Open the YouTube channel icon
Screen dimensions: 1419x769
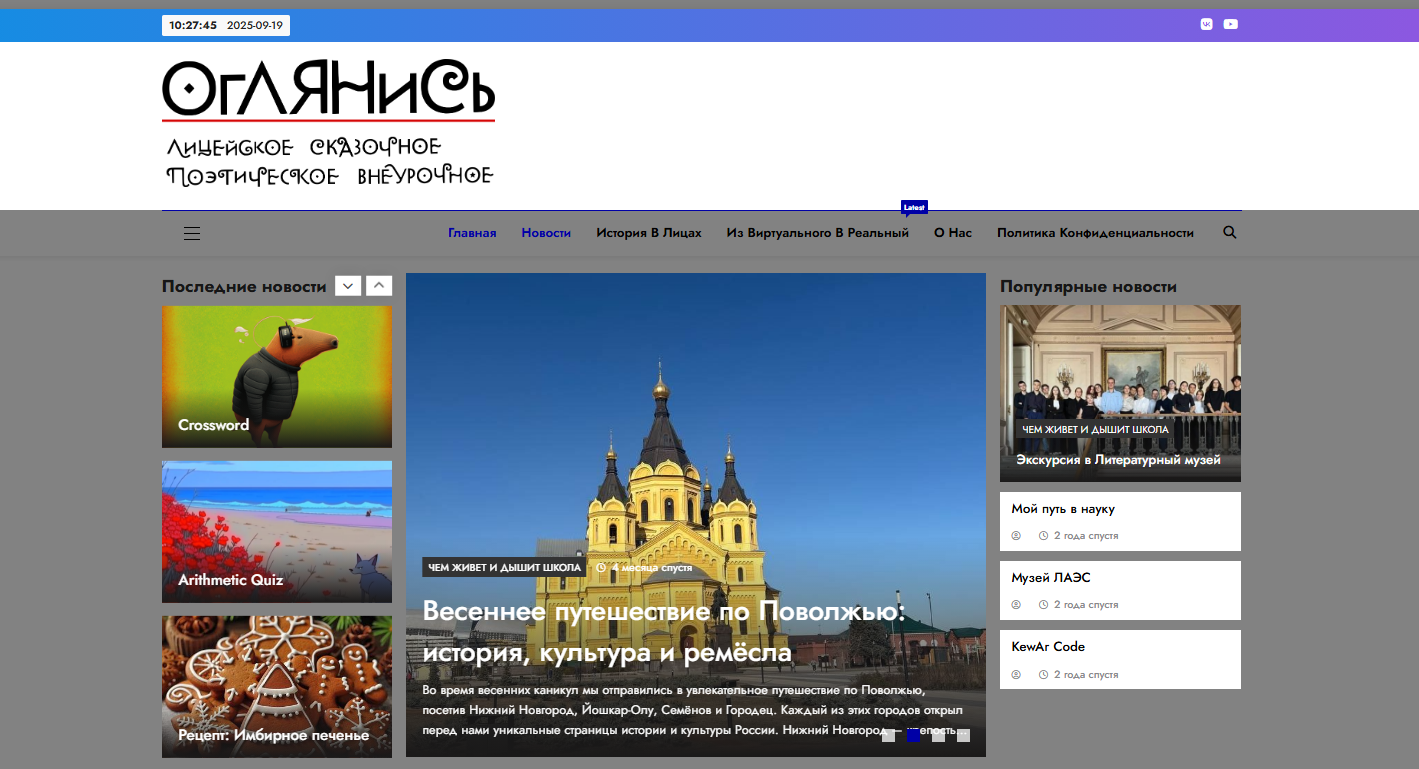point(1230,24)
